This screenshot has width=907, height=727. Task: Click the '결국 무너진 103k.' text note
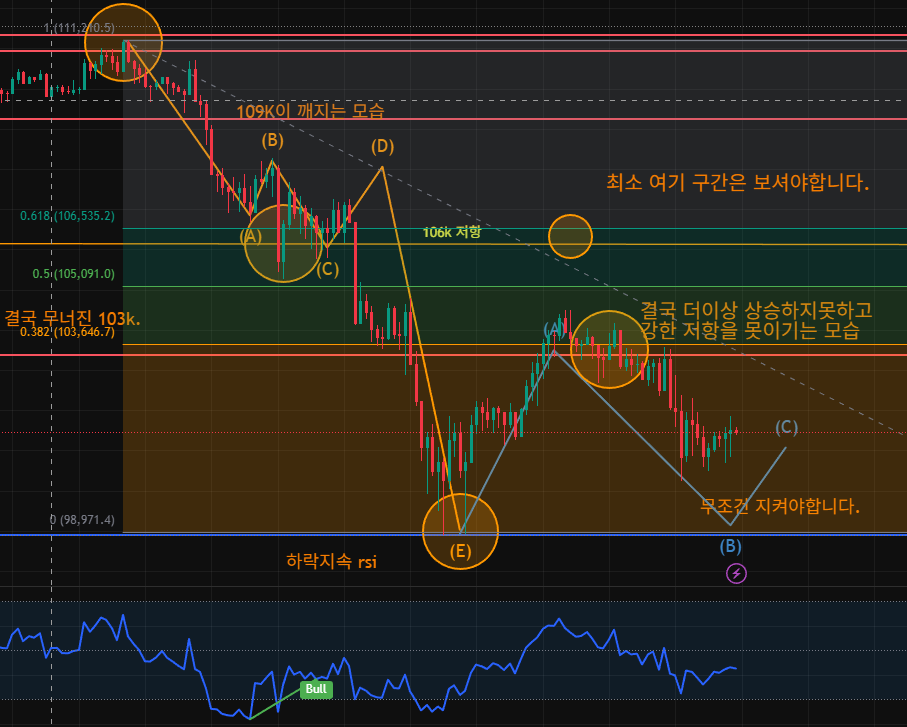pyautogui.click(x=72, y=317)
